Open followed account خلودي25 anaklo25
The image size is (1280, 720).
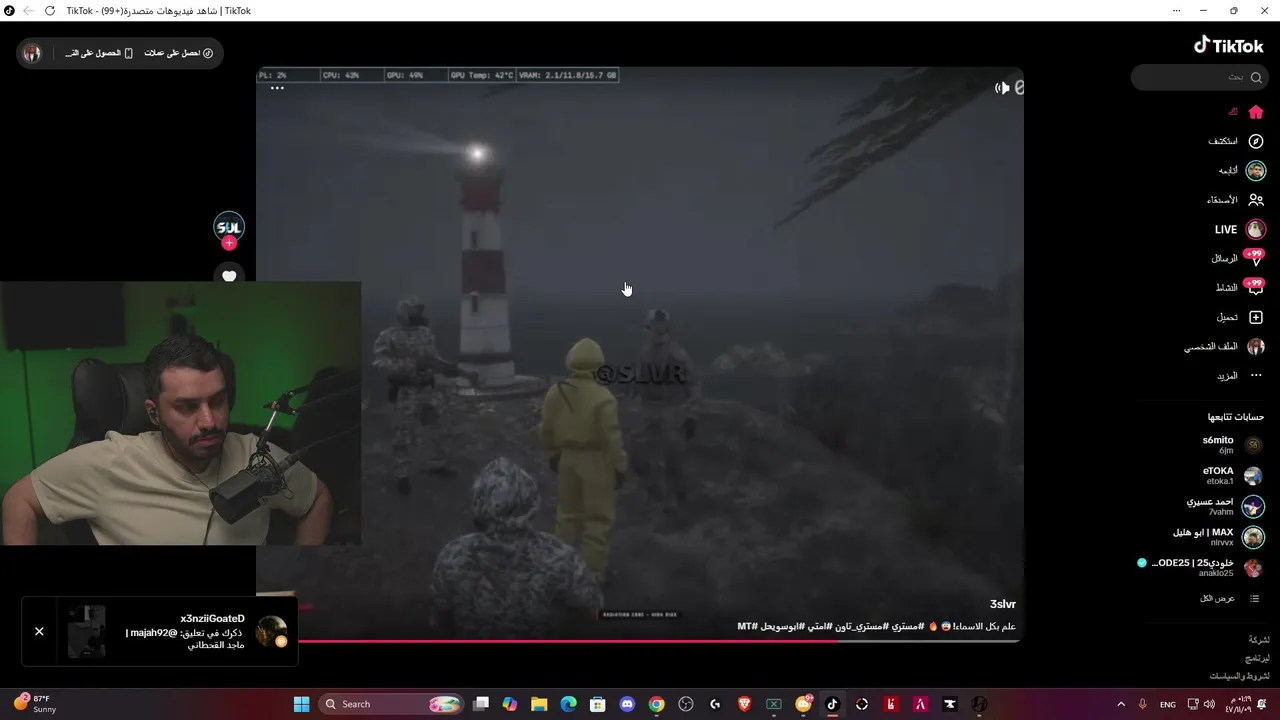(x=1200, y=568)
